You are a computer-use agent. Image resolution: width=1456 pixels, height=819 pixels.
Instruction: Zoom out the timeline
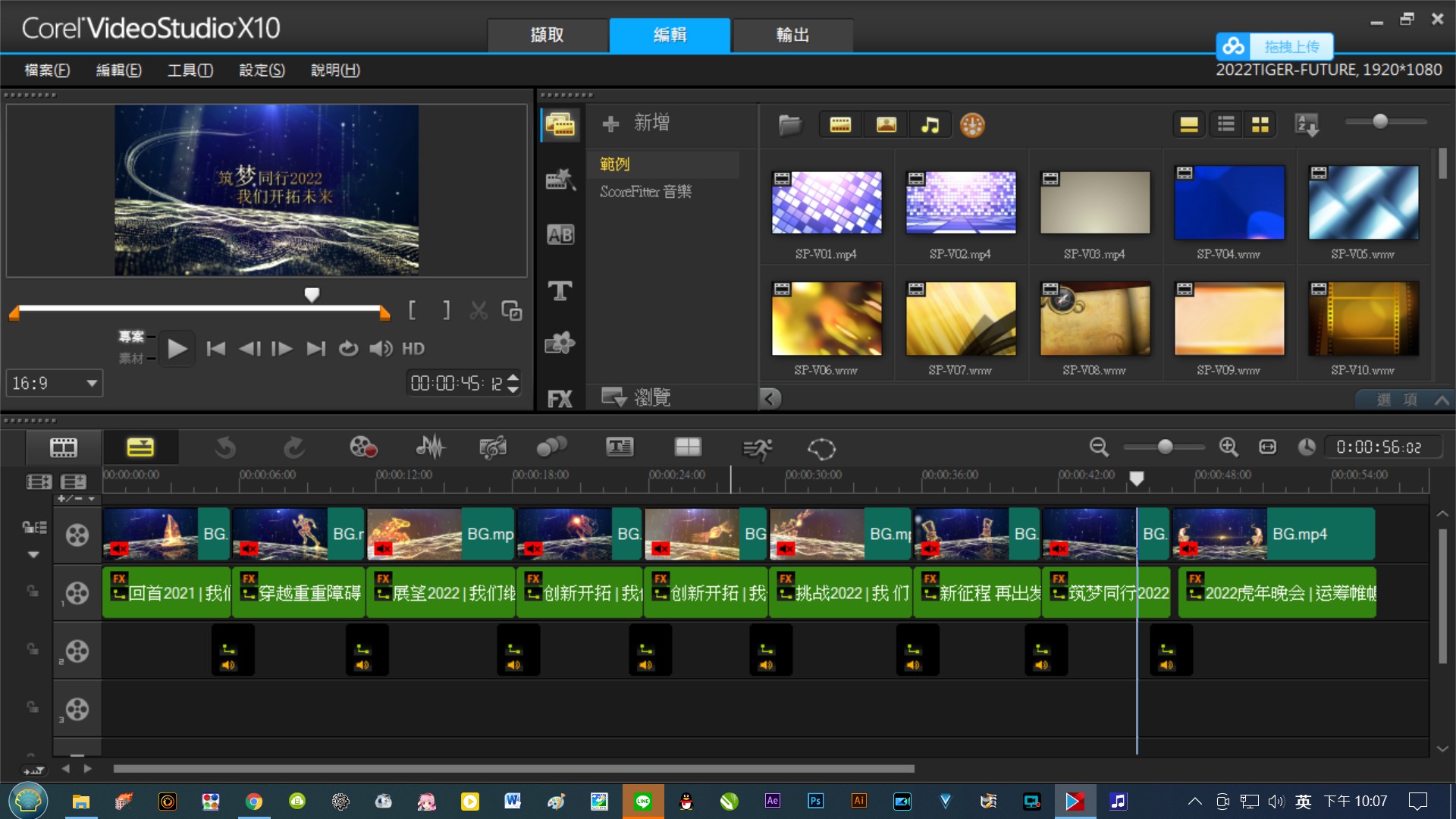(x=1099, y=447)
